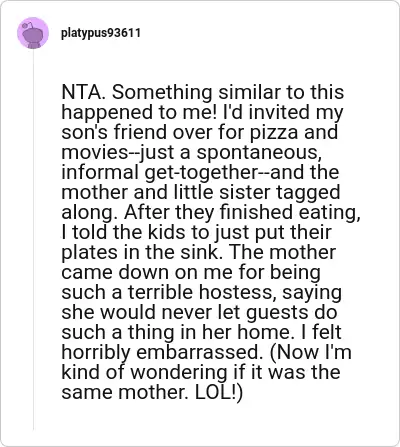Click the line 'such a thing in her home. I felt'

click(x=201, y=332)
